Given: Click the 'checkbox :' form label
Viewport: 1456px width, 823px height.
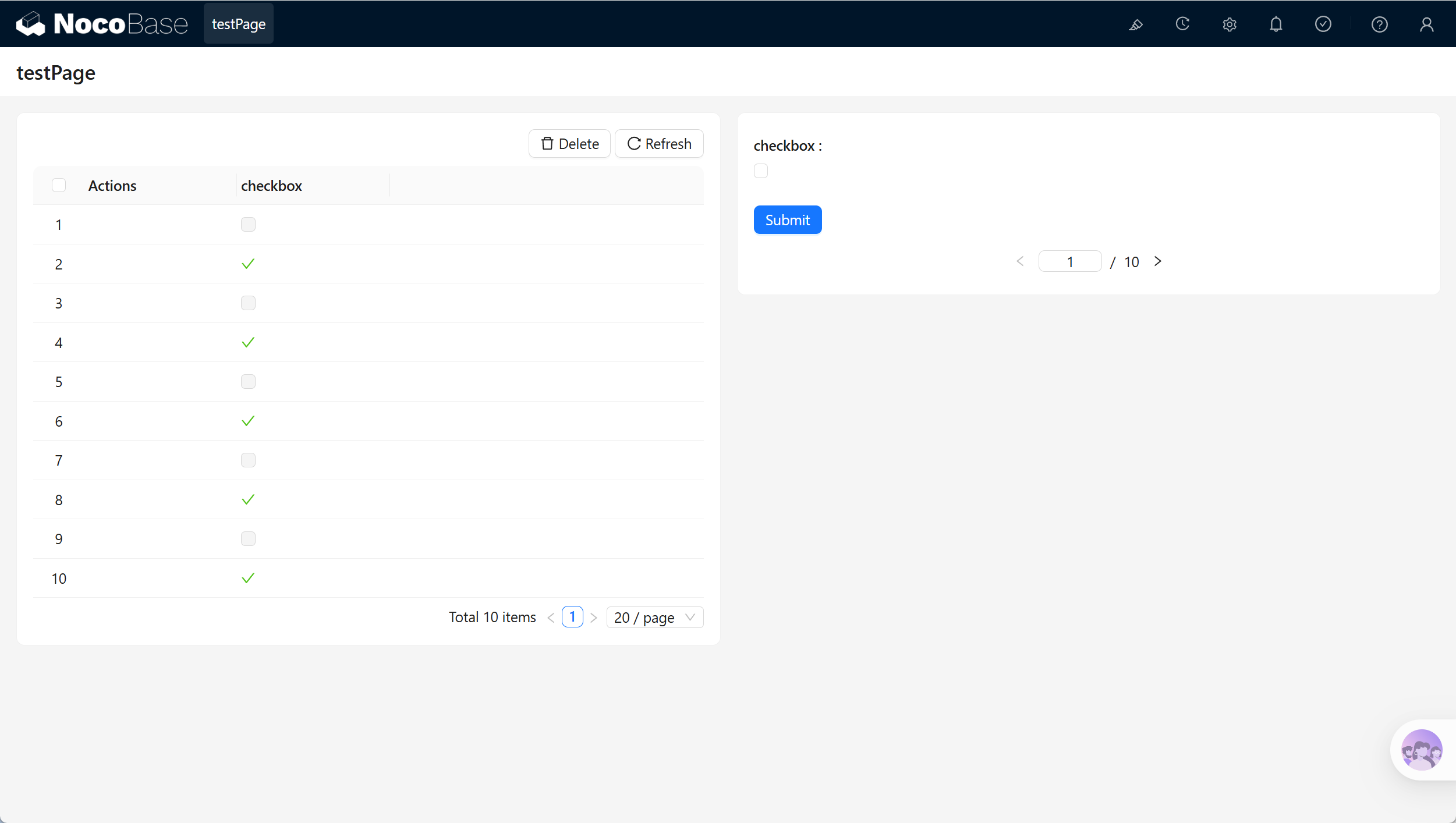Looking at the screenshot, I should (788, 146).
